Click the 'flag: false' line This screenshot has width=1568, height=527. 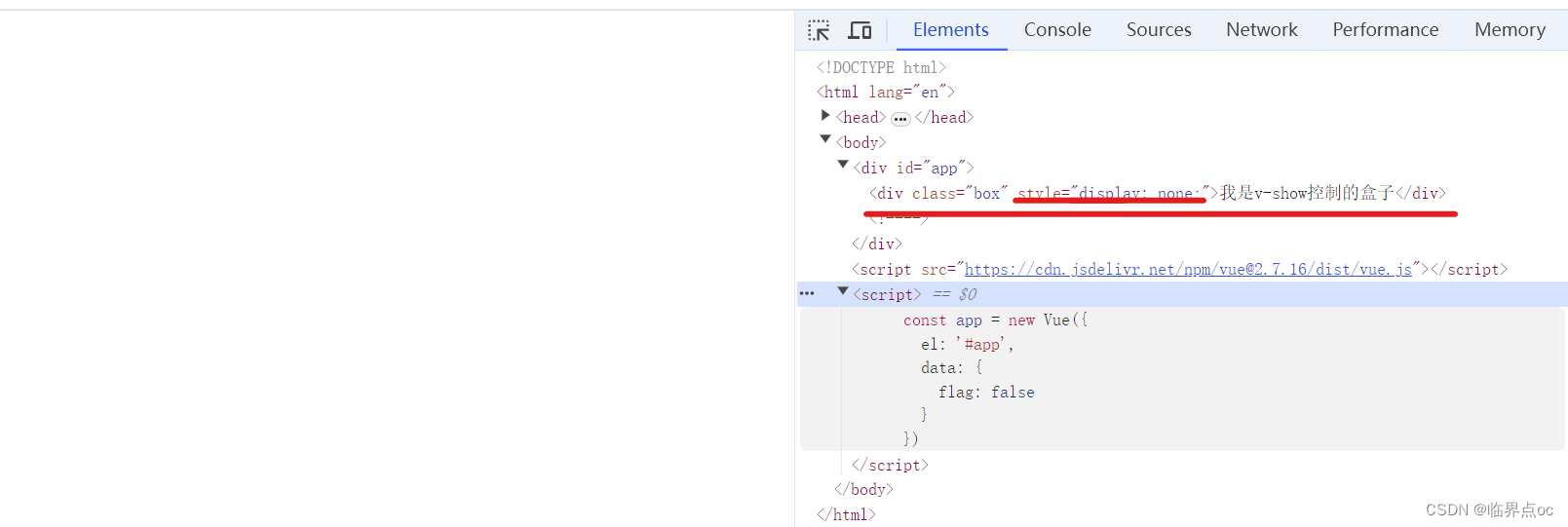pos(986,392)
